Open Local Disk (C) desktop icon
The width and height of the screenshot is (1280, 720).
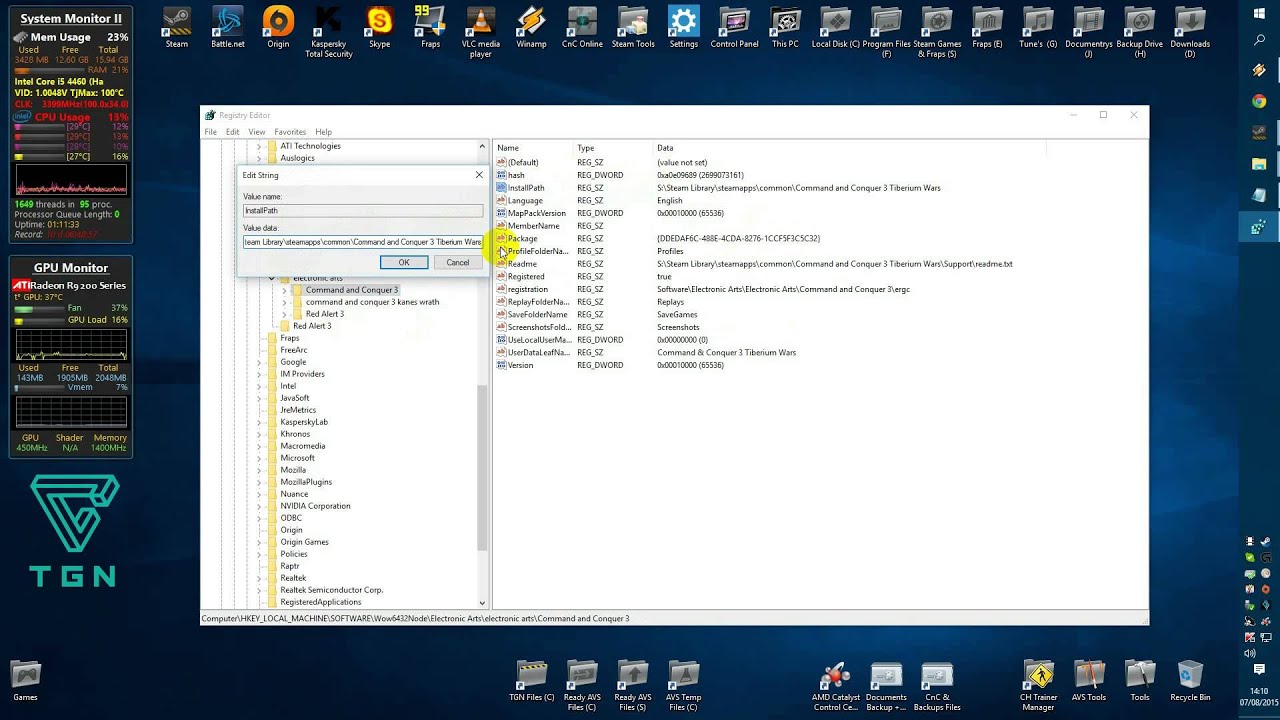836,27
